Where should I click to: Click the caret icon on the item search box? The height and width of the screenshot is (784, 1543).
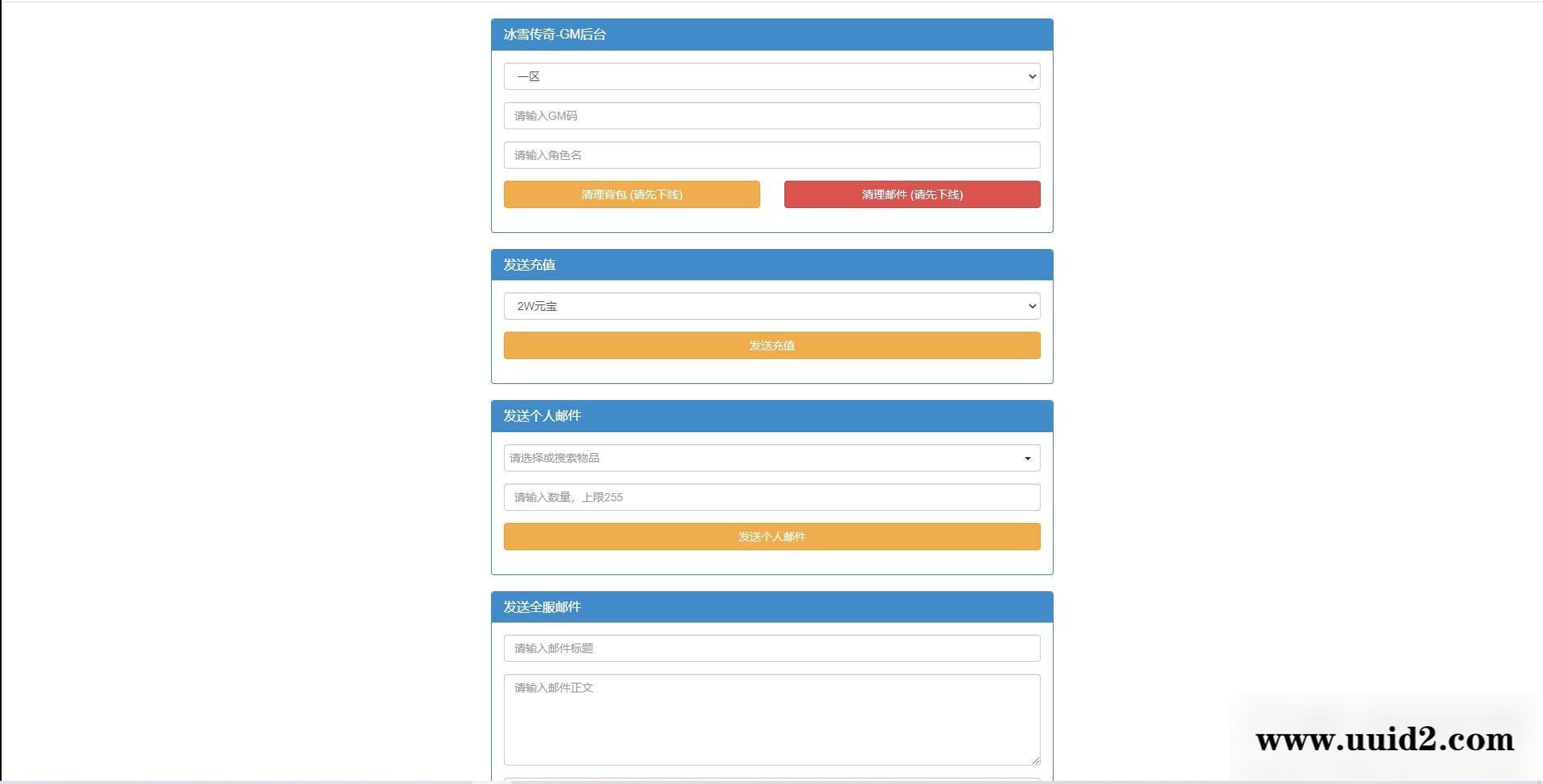(1027, 458)
